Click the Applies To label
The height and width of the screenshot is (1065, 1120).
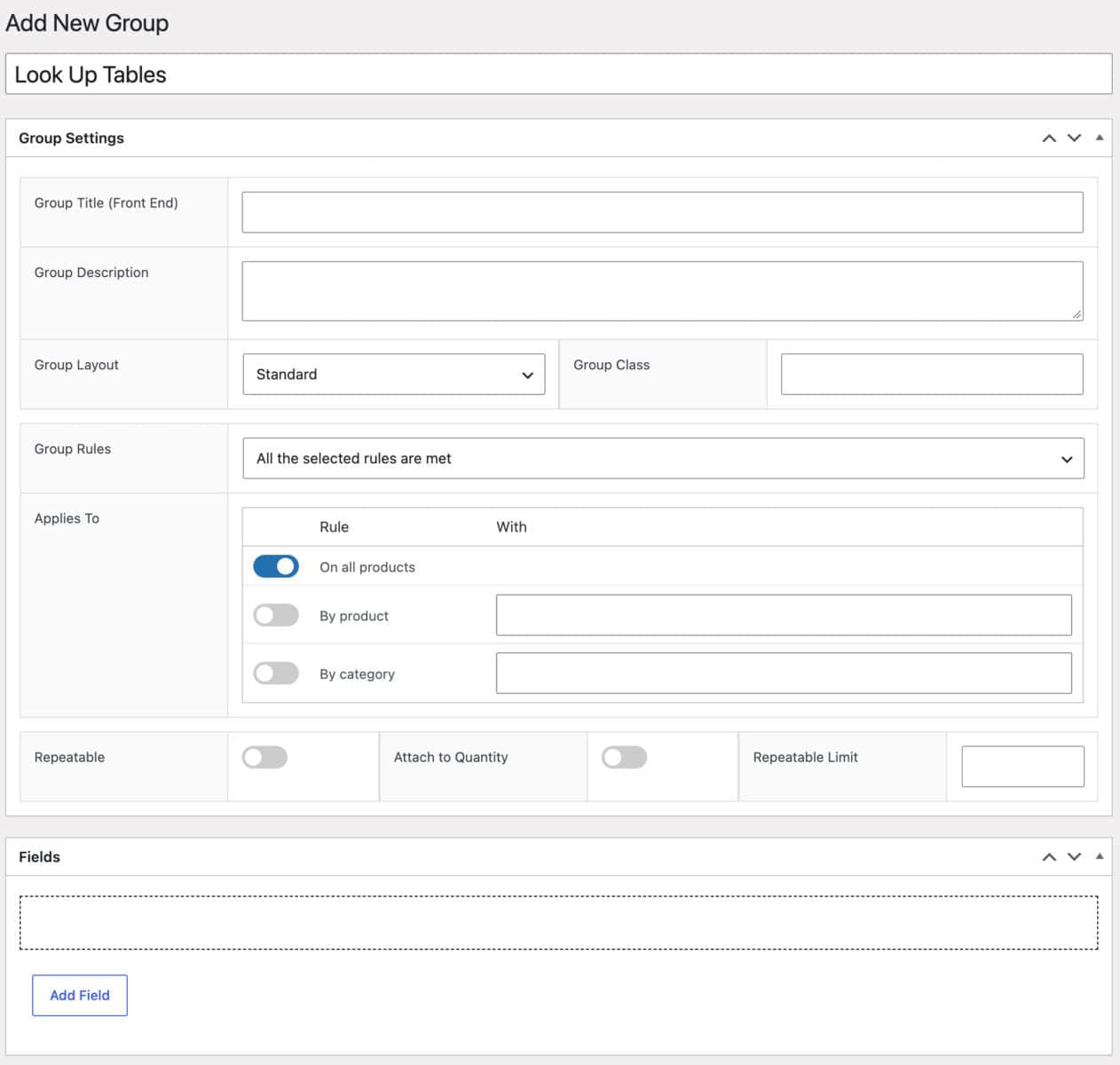67,518
